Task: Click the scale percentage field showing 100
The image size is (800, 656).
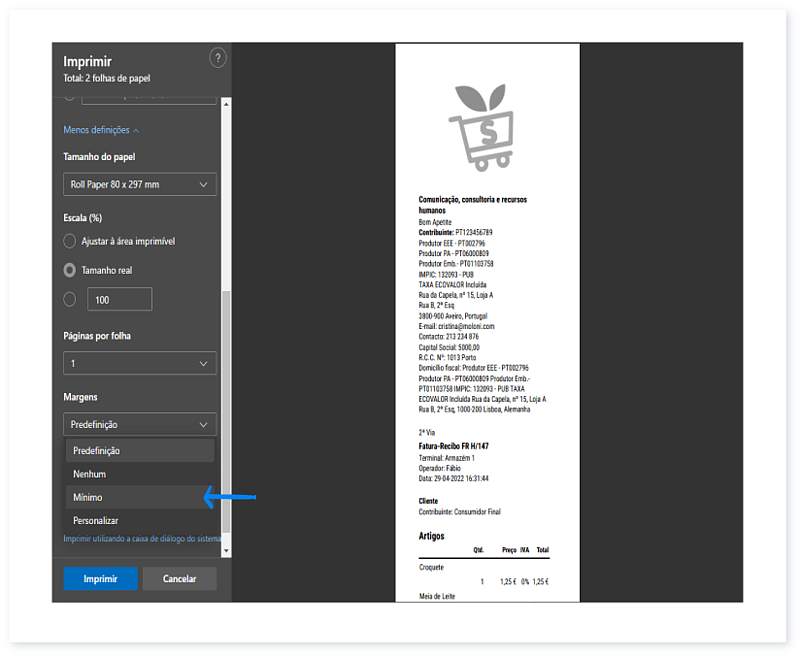Action: pyautogui.click(x=119, y=299)
